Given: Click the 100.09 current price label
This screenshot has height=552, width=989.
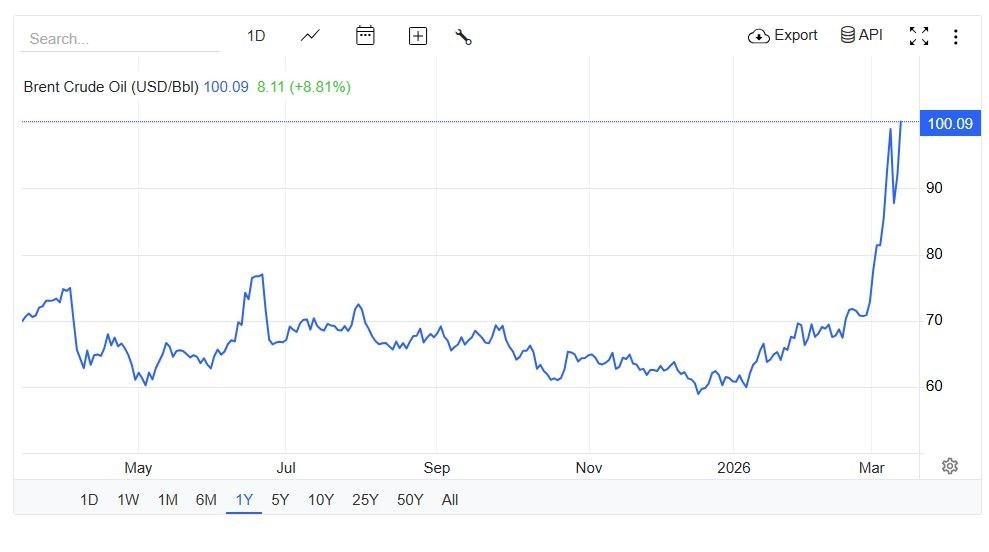Looking at the screenshot, I should click(x=949, y=124).
